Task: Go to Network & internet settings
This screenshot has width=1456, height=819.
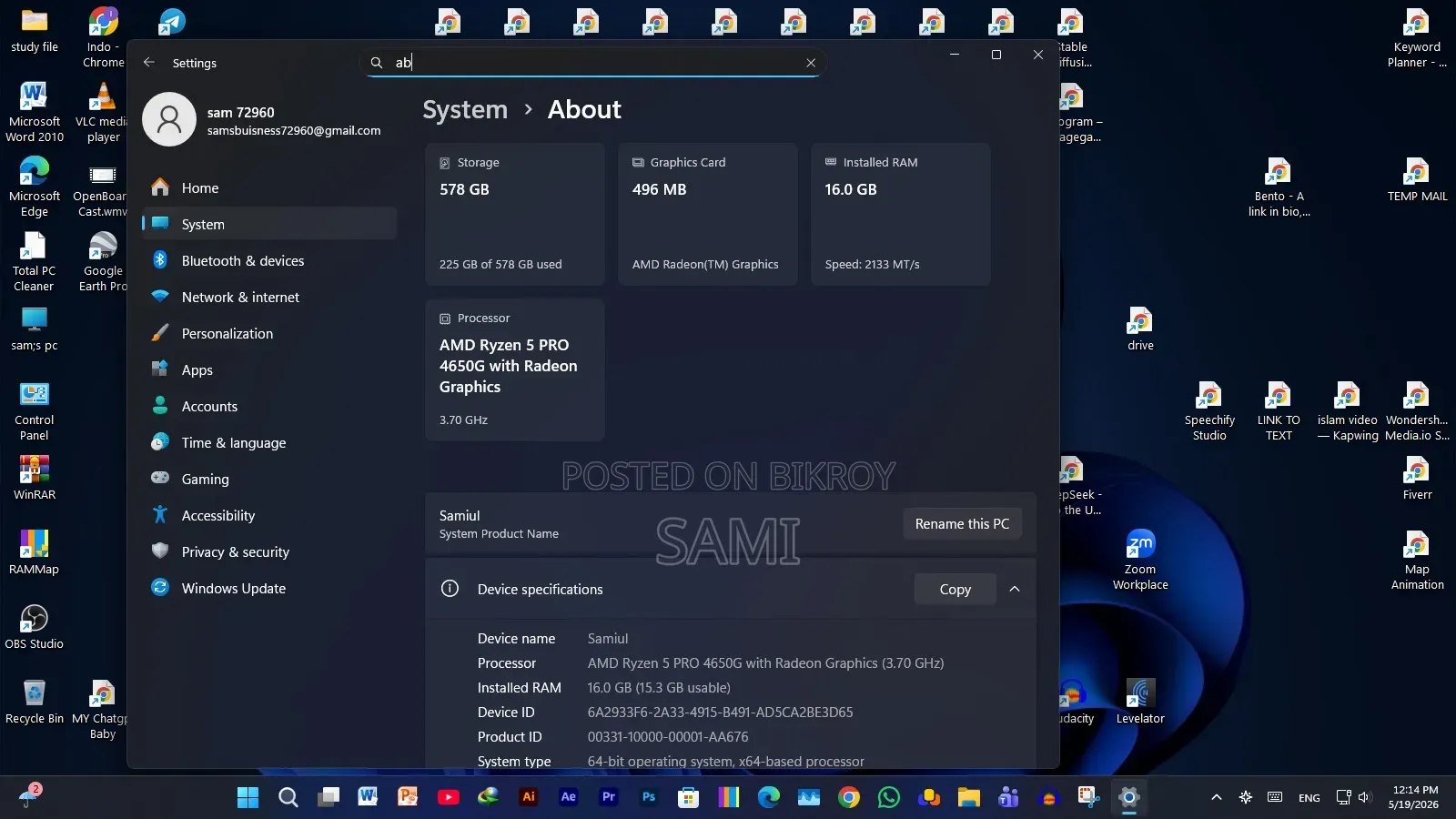Action: (269, 297)
